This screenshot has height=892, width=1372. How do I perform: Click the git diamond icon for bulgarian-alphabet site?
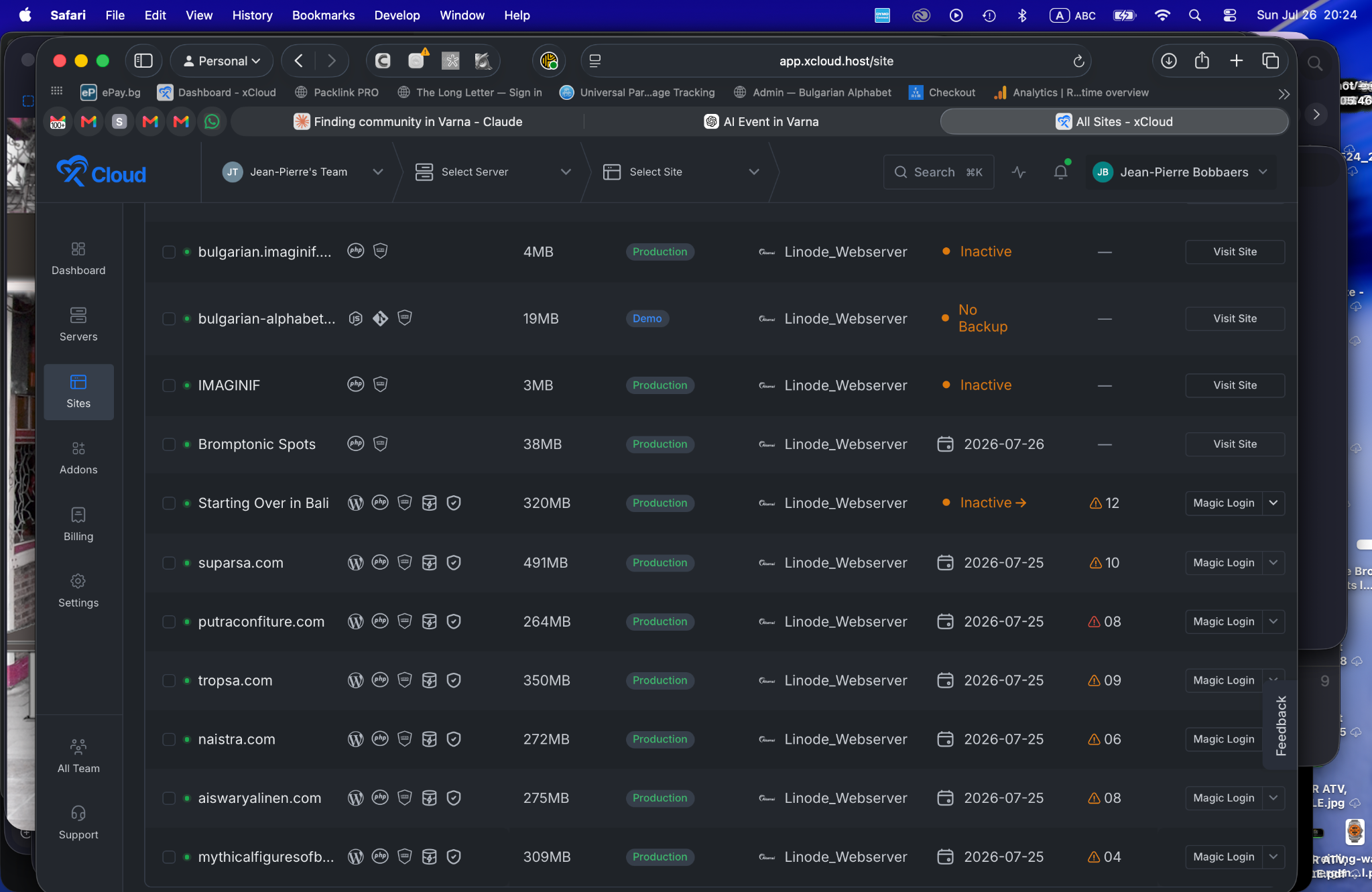click(x=380, y=318)
